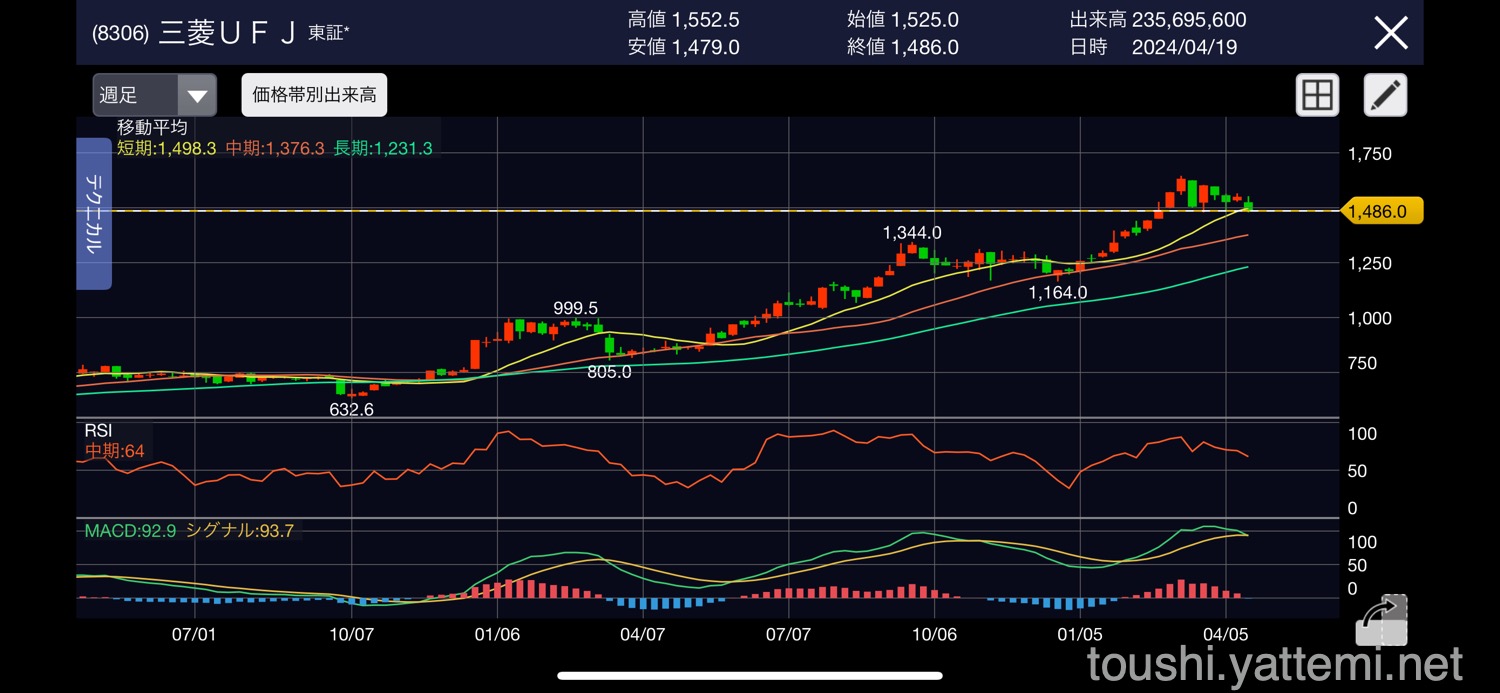Click the 632.6 low price marker
This screenshot has width=1500, height=693.
tap(351, 409)
